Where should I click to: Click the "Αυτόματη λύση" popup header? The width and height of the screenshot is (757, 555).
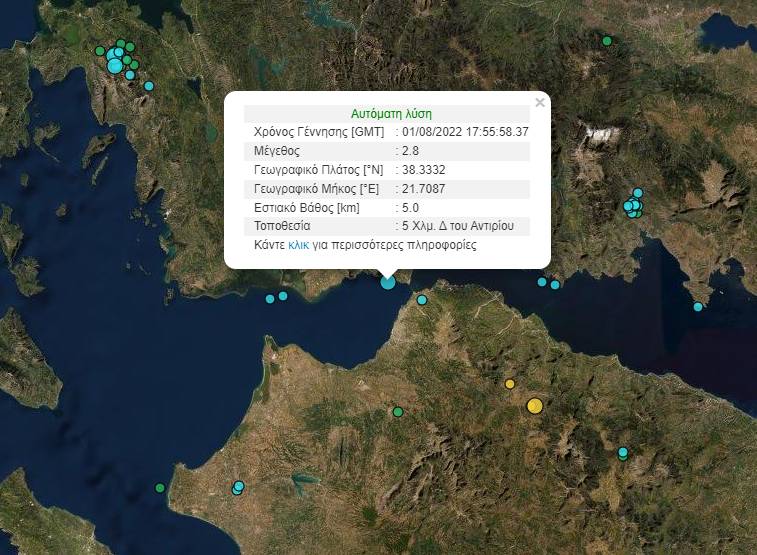(392, 114)
